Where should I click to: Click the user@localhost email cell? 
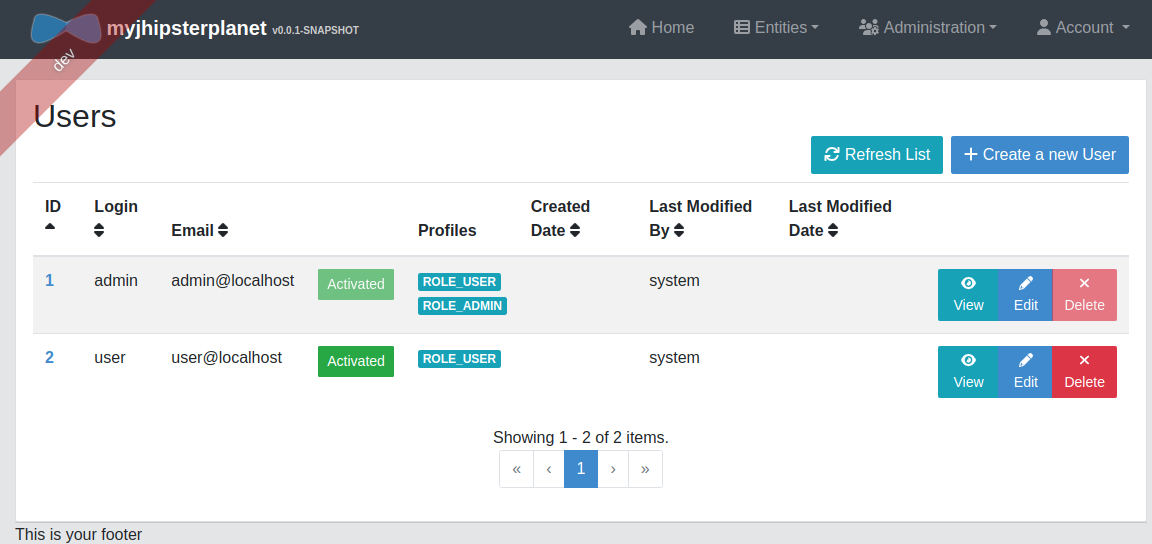[x=226, y=357]
